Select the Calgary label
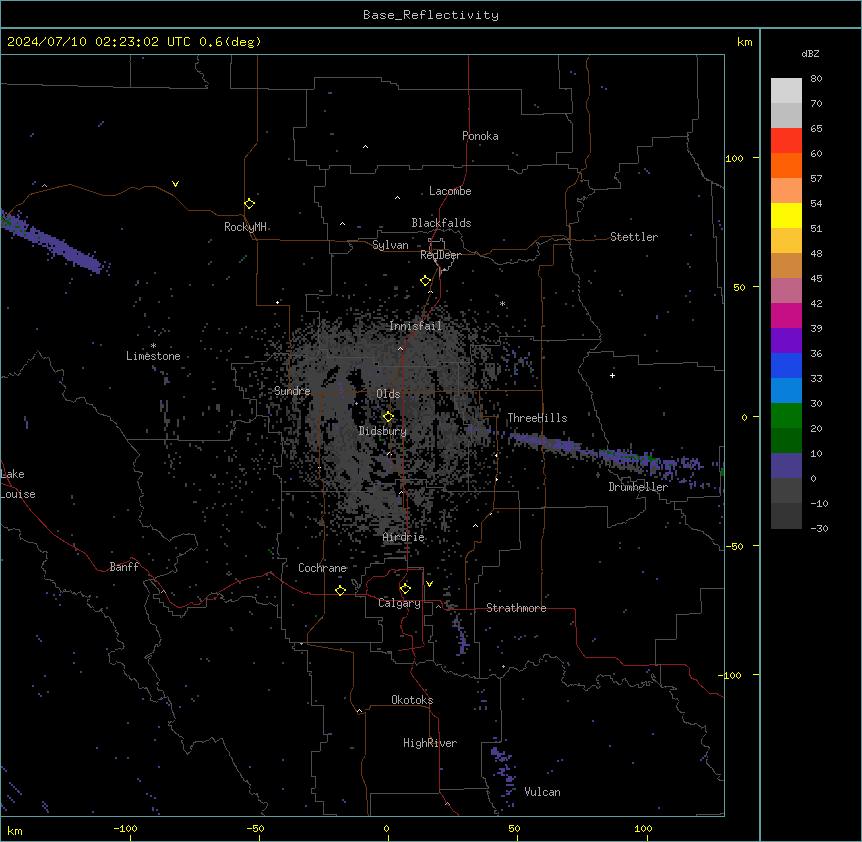The height and width of the screenshot is (842, 862). click(x=399, y=603)
